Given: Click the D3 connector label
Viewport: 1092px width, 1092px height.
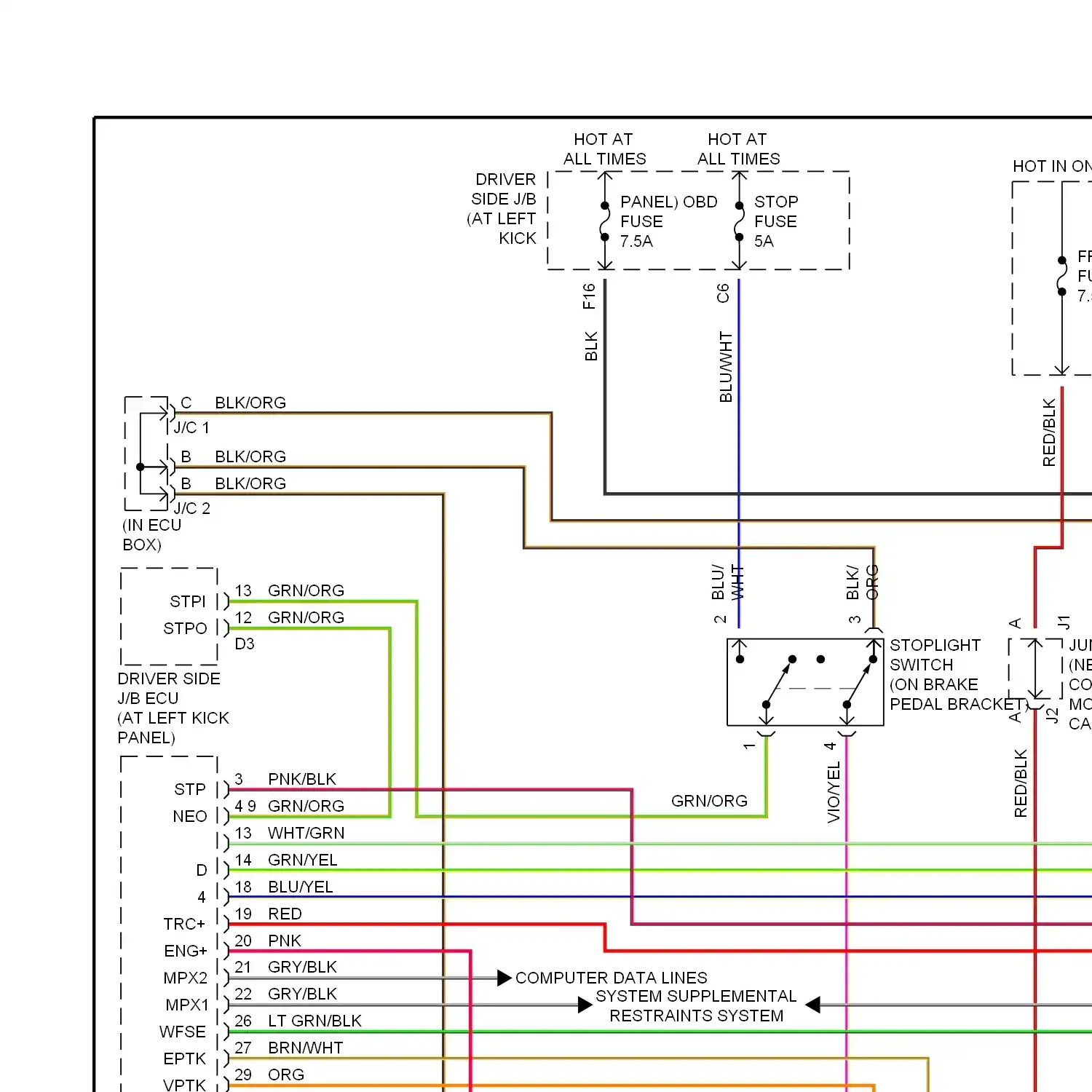Looking at the screenshot, I should (x=245, y=644).
